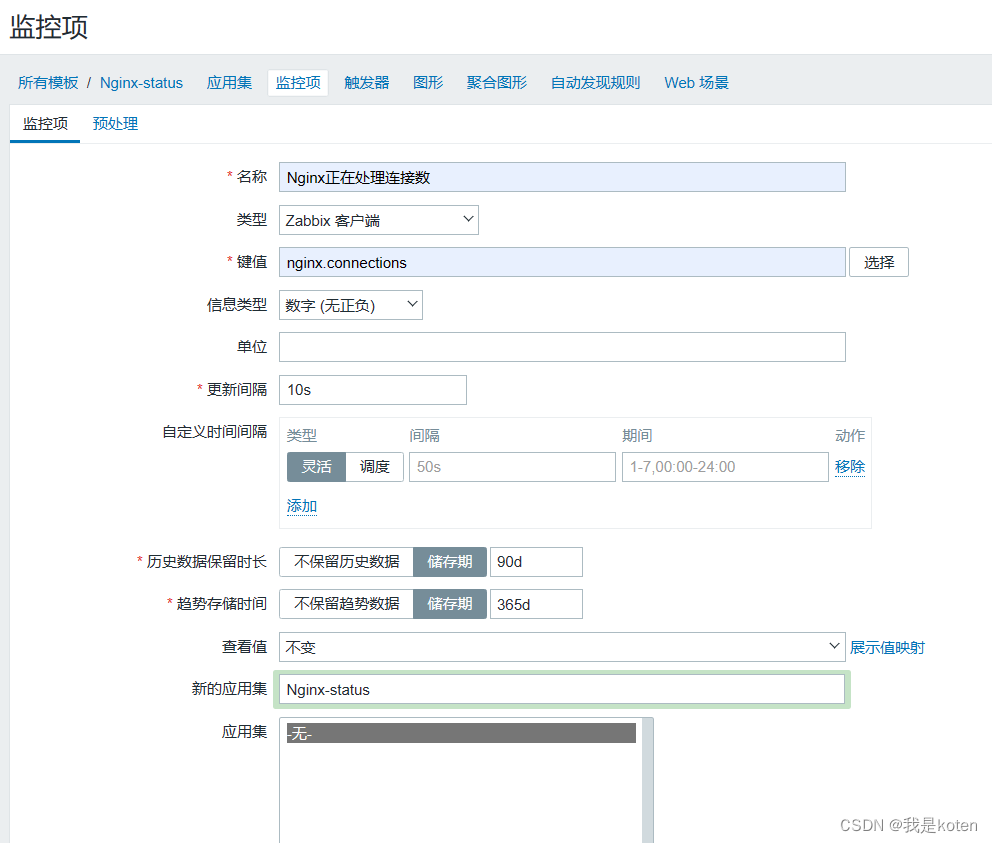Select 储存期 for 历史数据保留时长

(x=450, y=562)
